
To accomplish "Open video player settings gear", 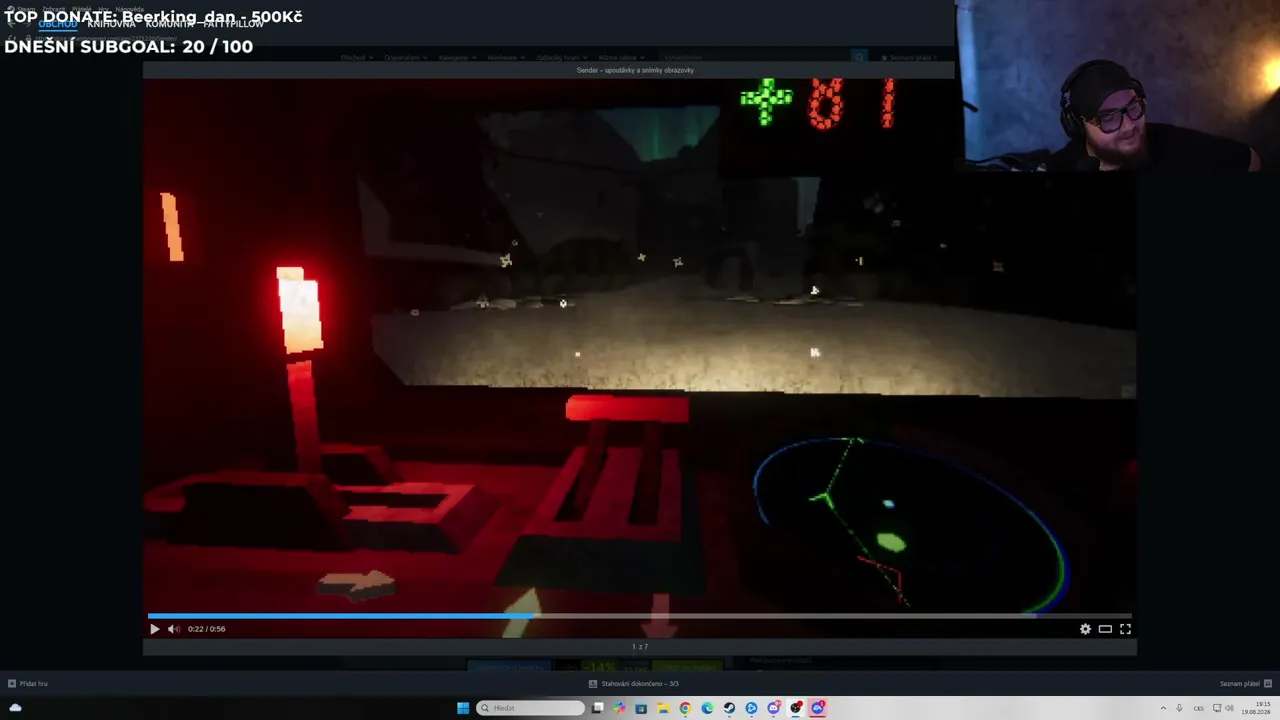I will tap(1085, 629).
